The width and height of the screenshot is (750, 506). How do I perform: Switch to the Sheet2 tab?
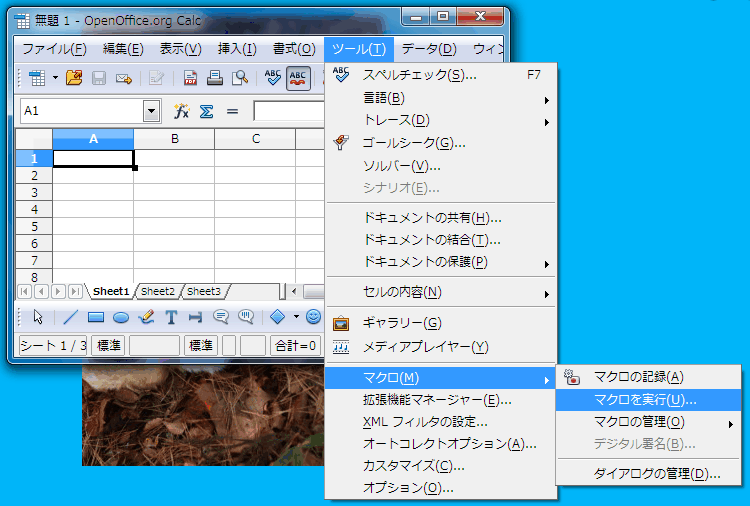(157, 291)
